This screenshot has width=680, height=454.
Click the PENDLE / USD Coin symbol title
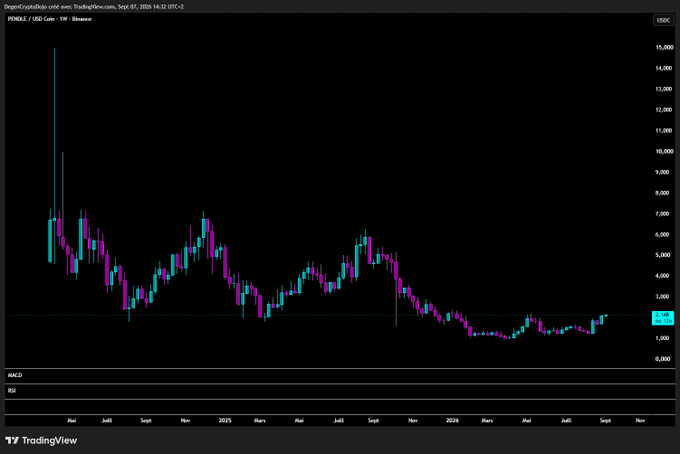[x=49, y=19]
